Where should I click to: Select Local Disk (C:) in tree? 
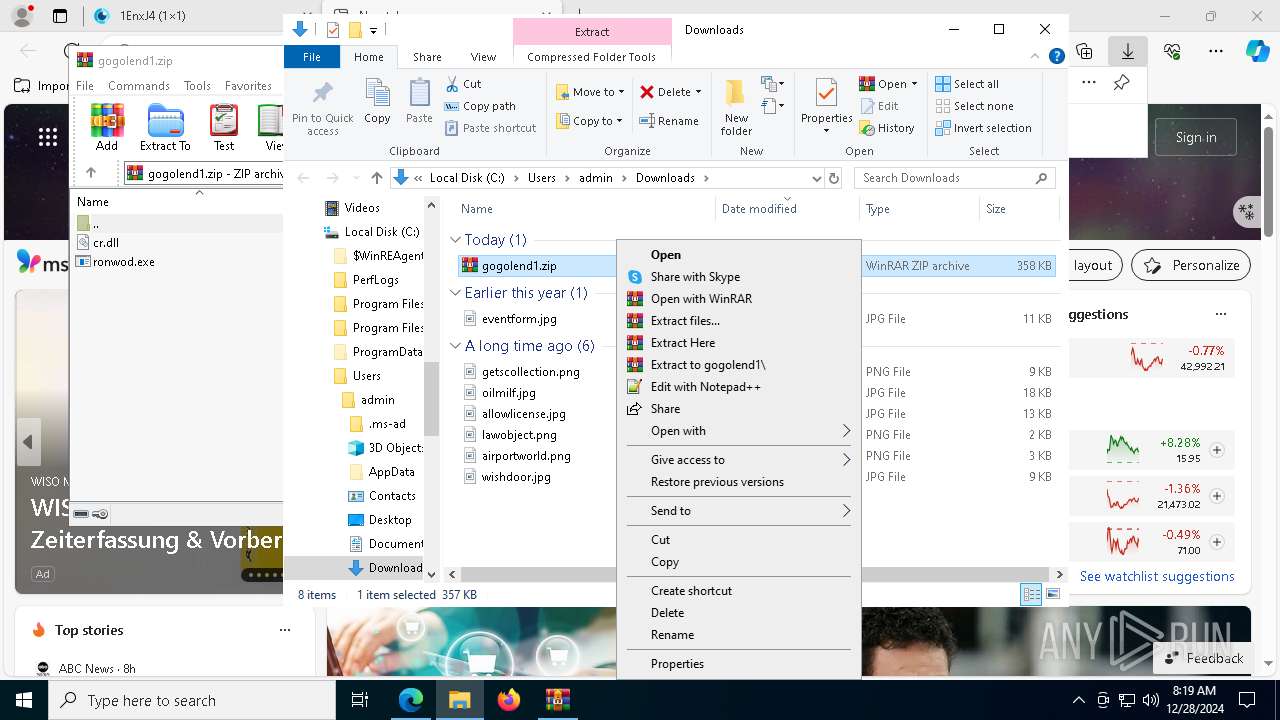(x=381, y=232)
